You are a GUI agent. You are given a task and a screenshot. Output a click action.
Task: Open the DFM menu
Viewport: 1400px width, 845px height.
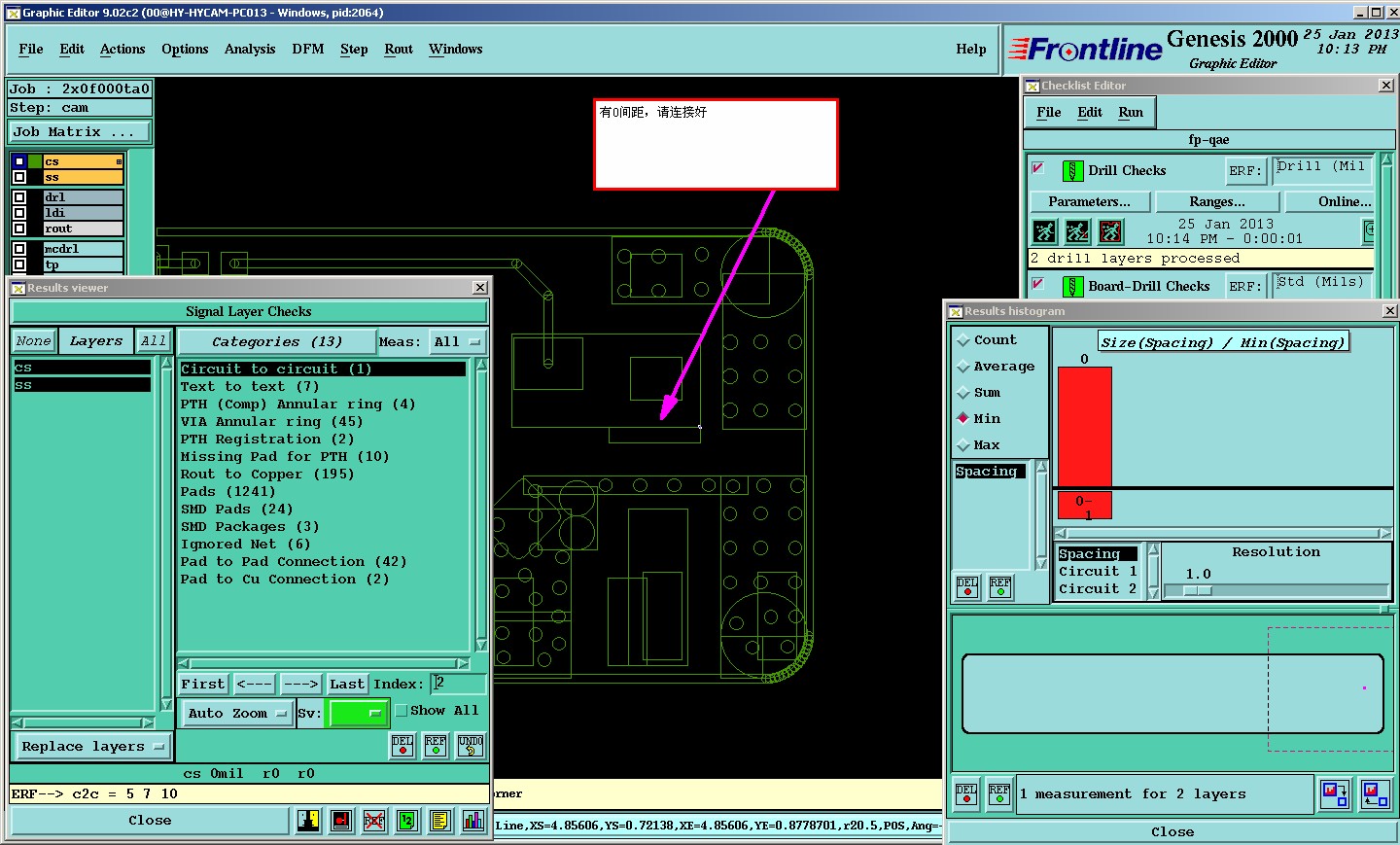307,49
